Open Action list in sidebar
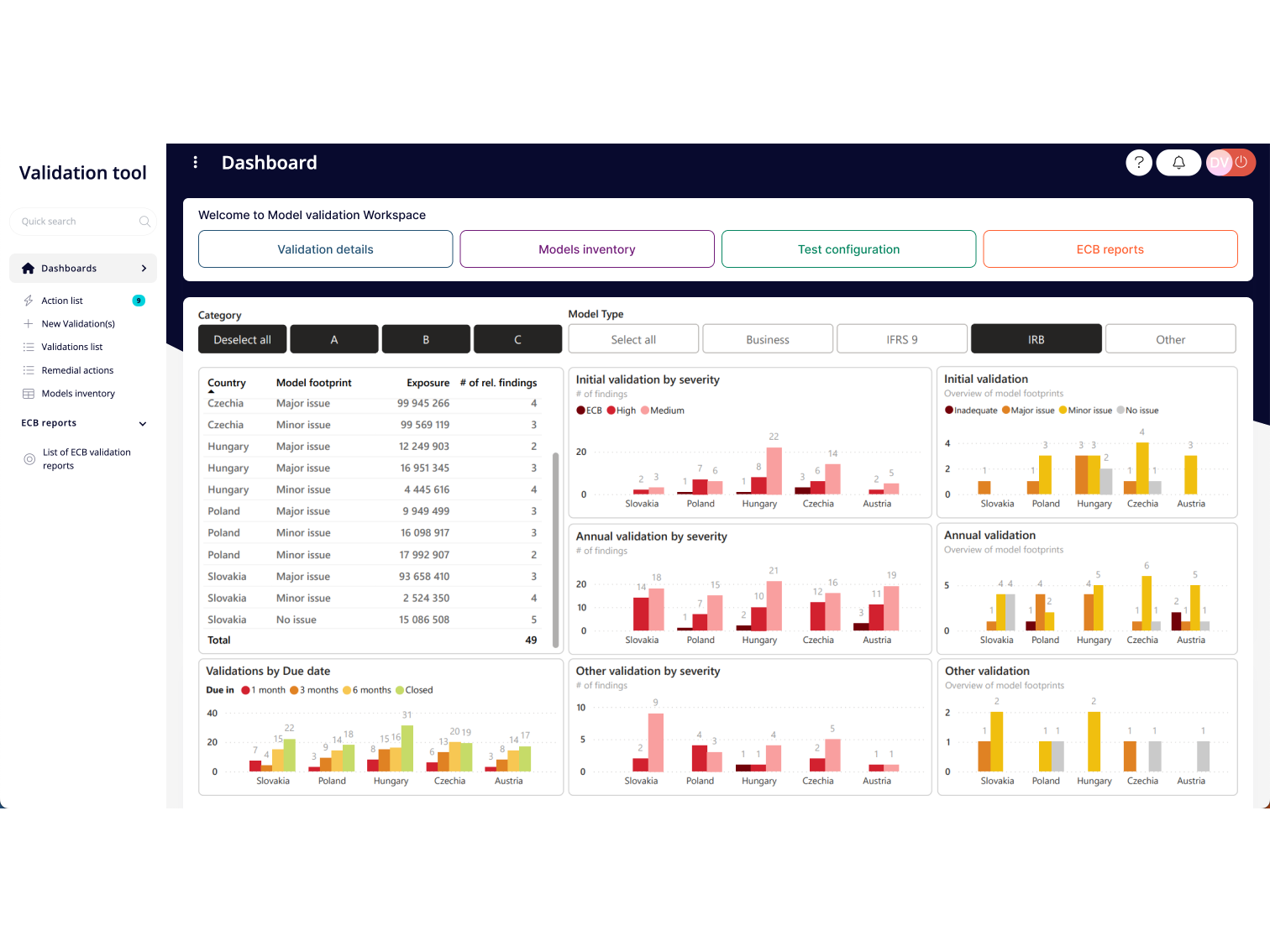Viewport: 1270px width, 952px height. 62,301
